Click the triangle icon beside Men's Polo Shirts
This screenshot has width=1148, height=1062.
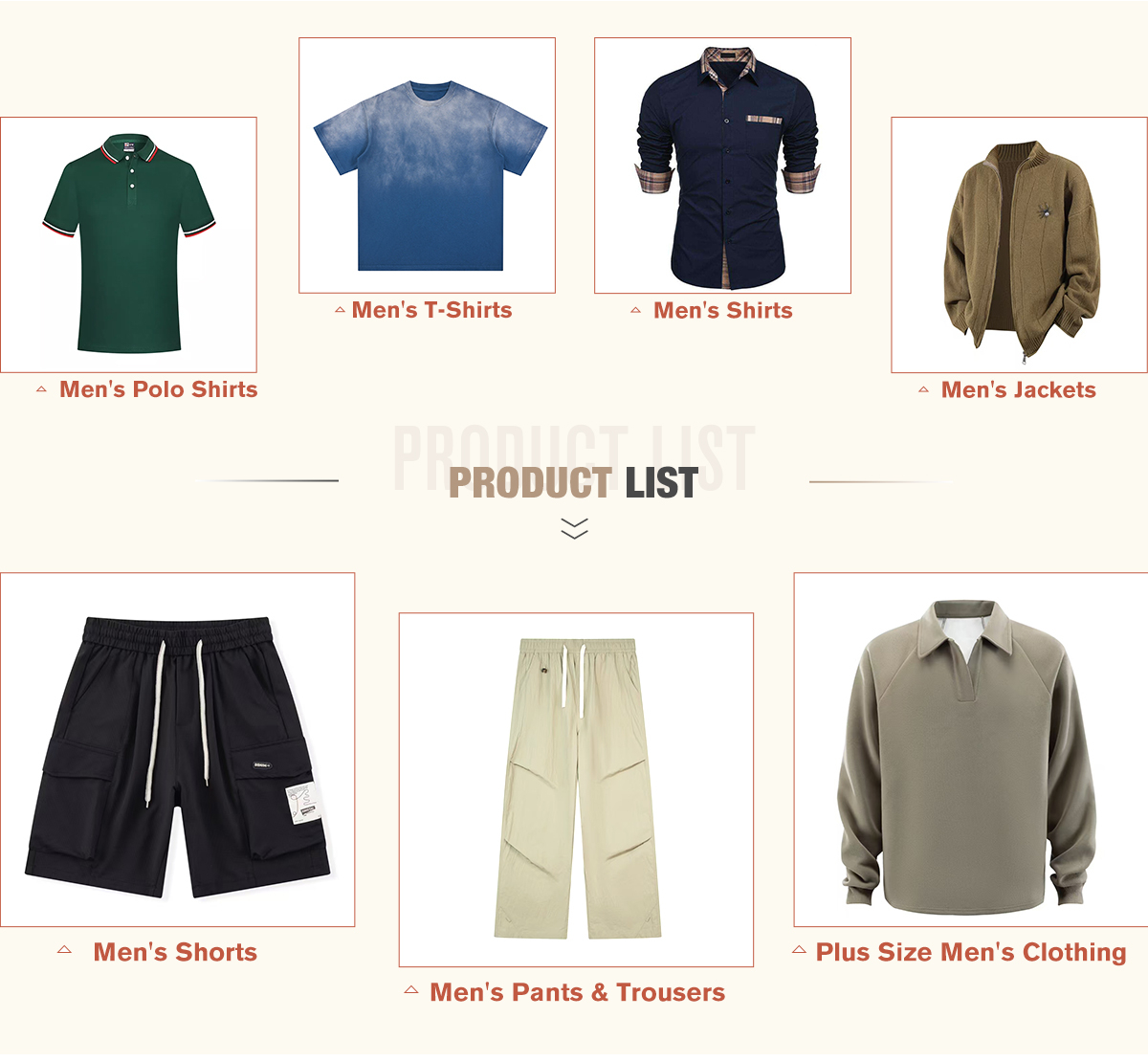(x=41, y=389)
